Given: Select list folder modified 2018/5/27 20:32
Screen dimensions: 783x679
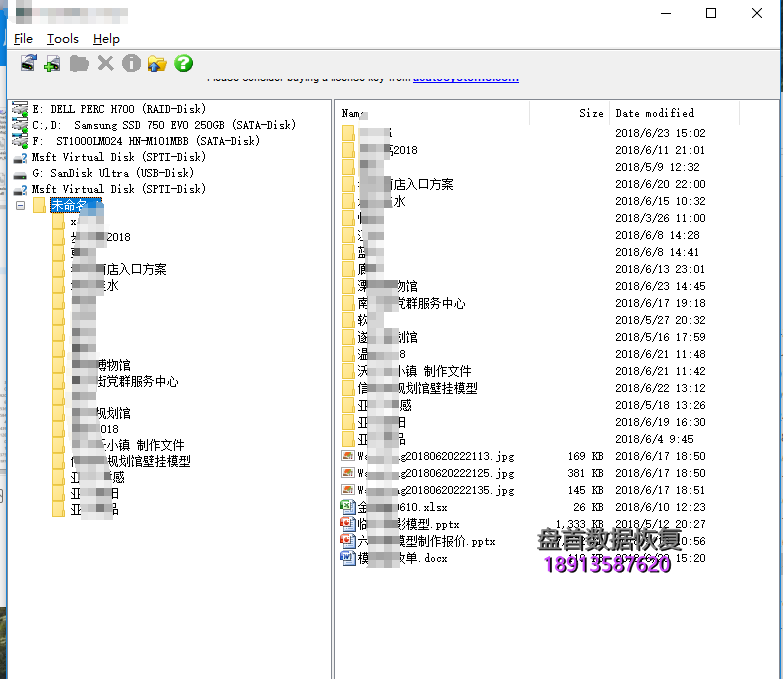Looking at the screenshot, I should tap(371, 320).
